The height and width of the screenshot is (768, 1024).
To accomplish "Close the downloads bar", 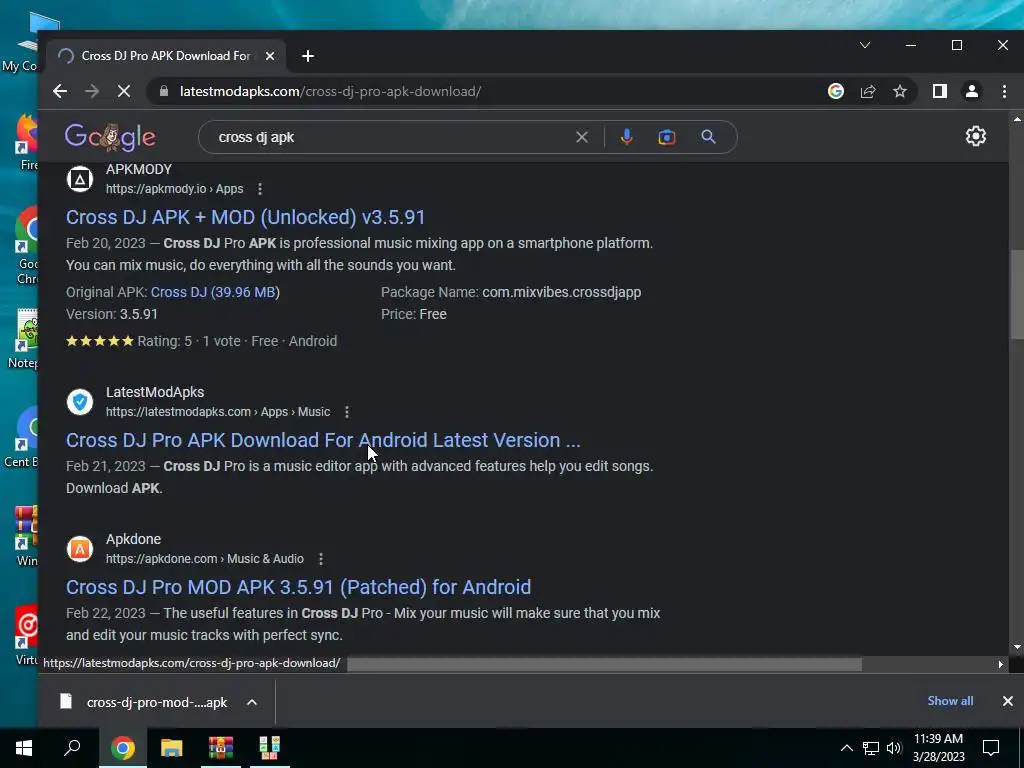I will (1008, 701).
